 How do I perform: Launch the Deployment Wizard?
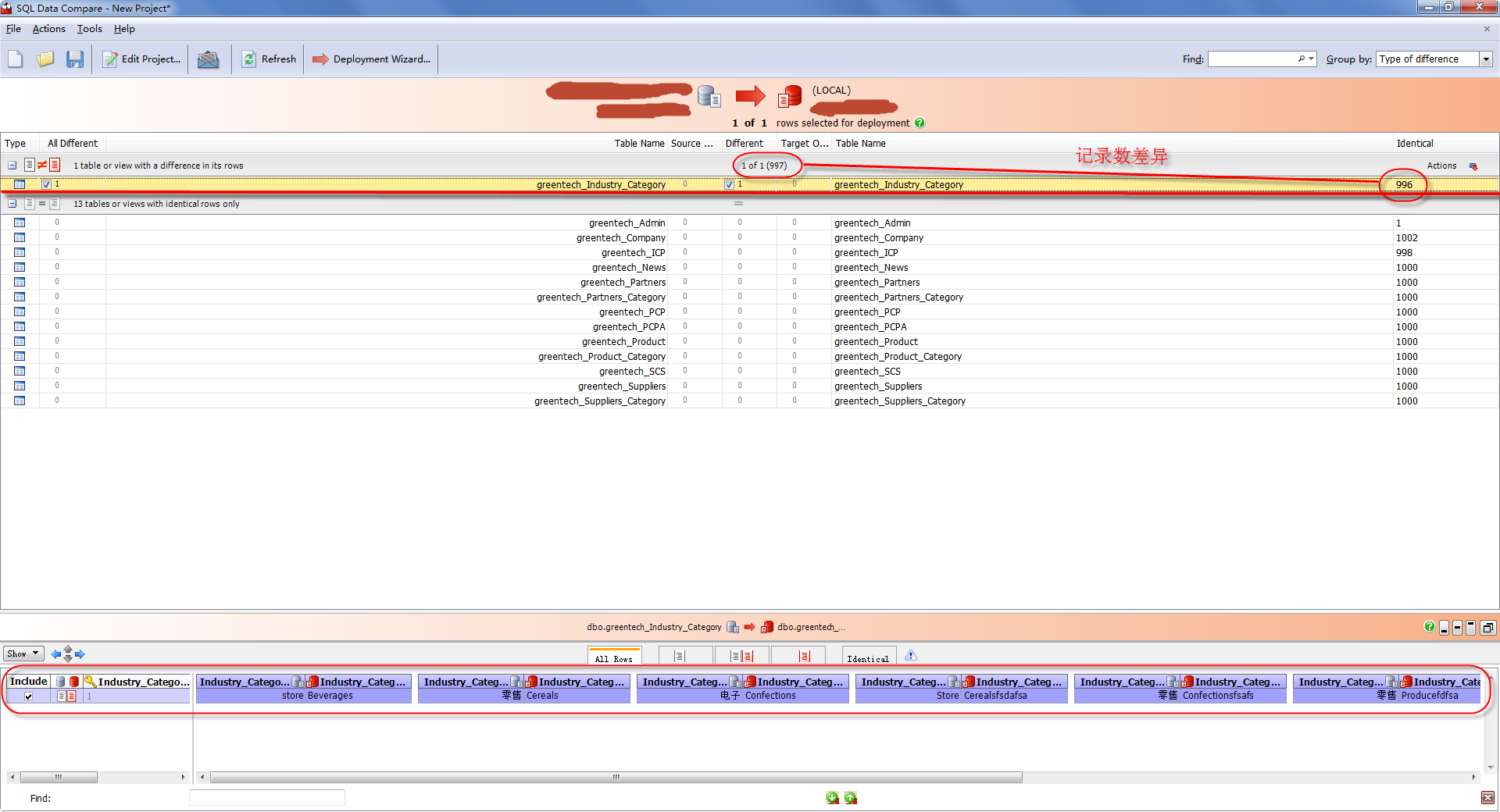coord(371,59)
